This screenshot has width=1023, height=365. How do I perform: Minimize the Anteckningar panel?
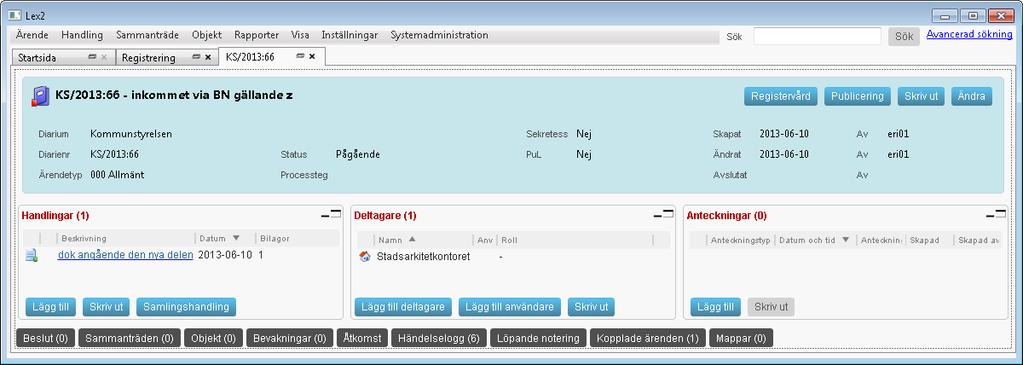point(990,215)
